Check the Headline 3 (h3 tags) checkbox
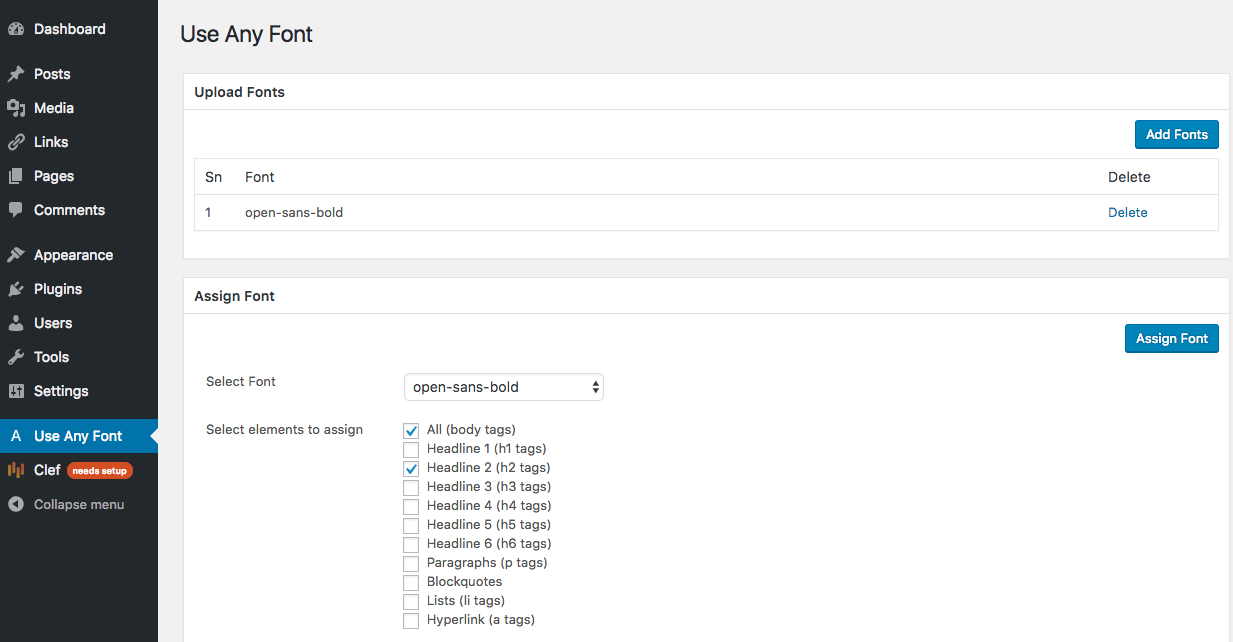 [411, 487]
